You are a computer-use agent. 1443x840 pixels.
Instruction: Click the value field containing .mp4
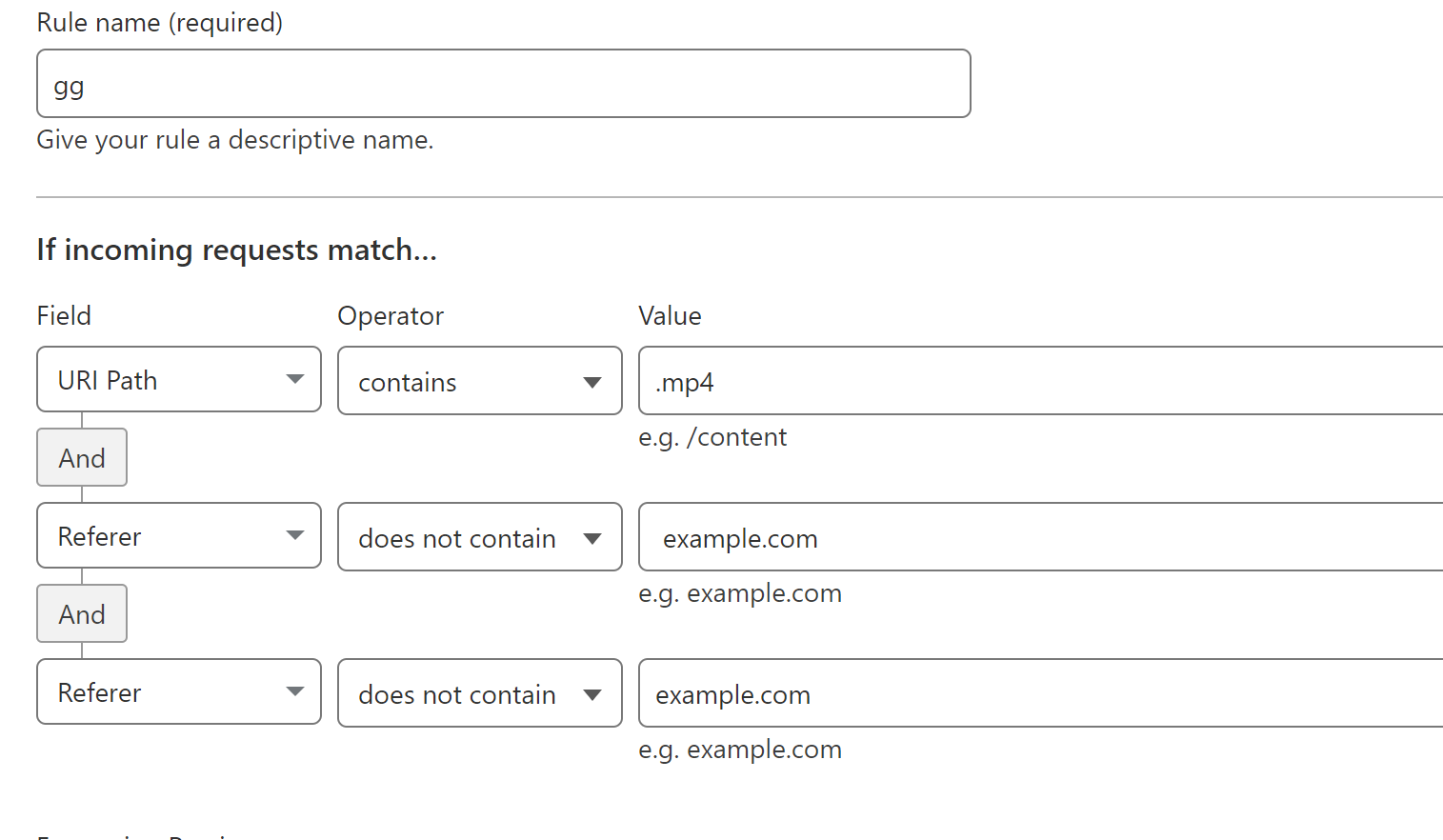coord(1040,381)
